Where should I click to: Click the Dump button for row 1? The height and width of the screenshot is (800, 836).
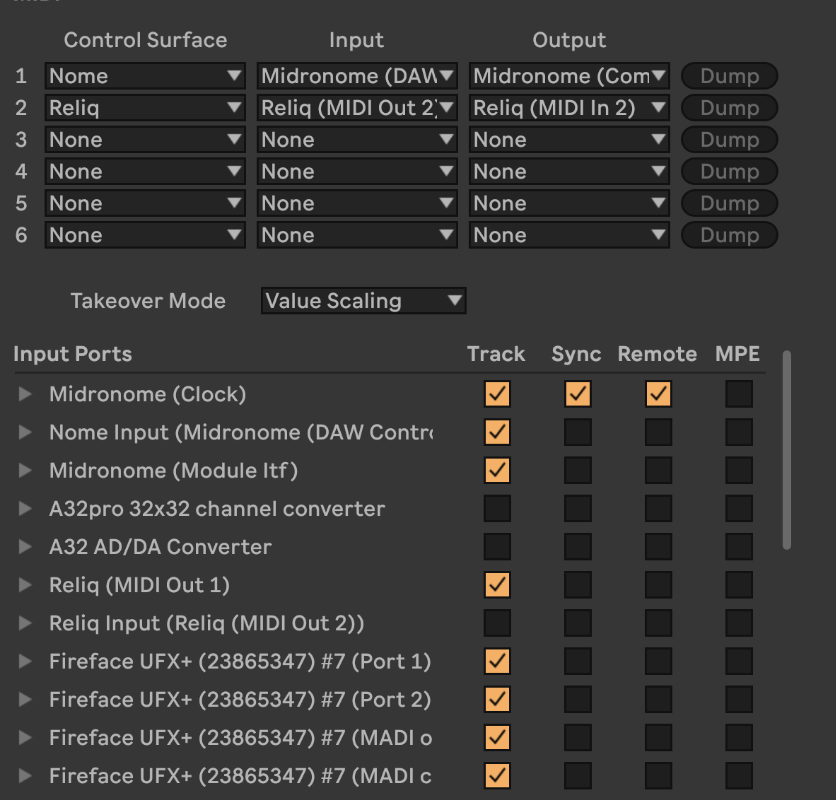pyautogui.click(x=729, y=76)
